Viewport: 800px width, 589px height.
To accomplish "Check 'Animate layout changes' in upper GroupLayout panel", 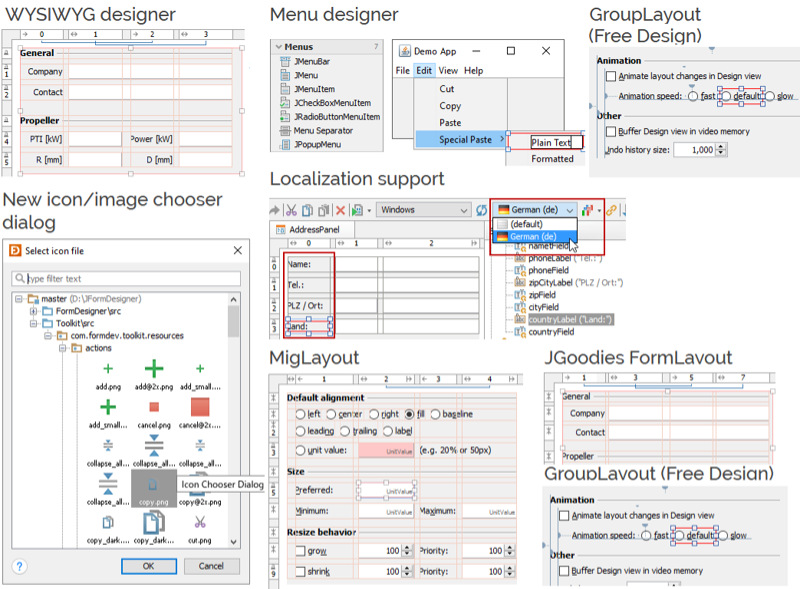I will (x=611, y=76).
